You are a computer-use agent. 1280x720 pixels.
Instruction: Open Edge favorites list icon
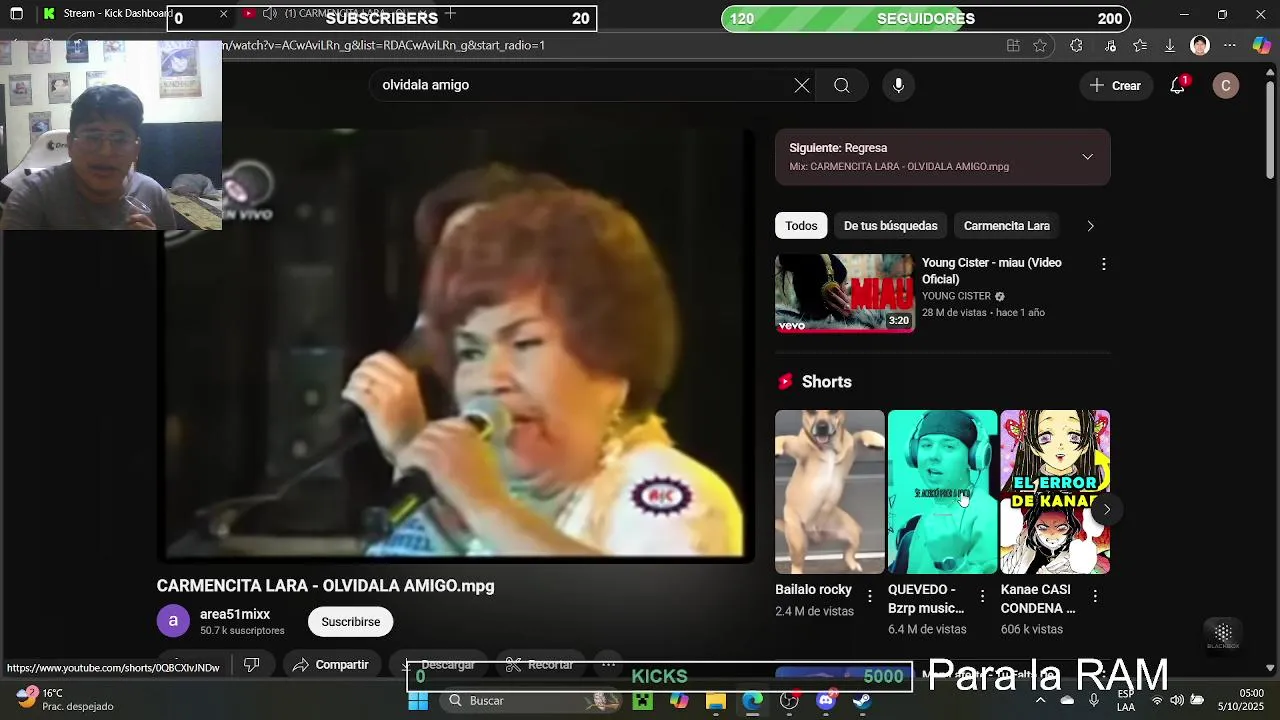(x=1140, y=45)
